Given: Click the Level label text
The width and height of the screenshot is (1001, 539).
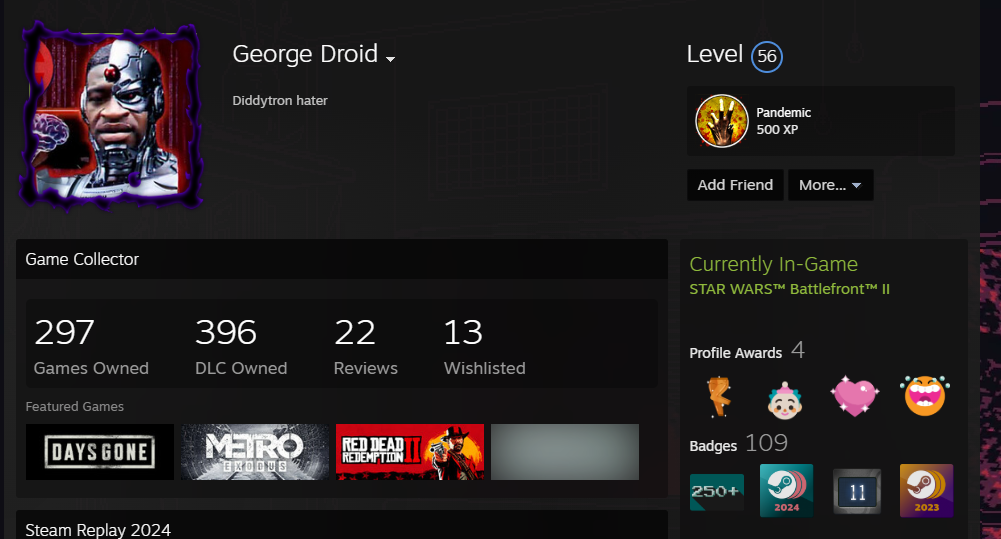Looking at the screenshot, I should pyautogui.click(x=714, y=54).
